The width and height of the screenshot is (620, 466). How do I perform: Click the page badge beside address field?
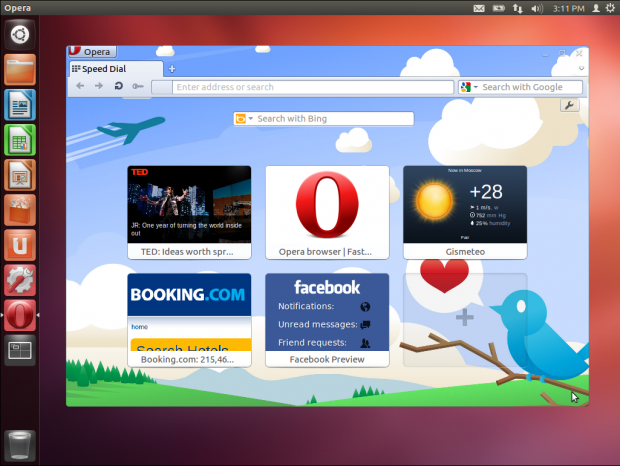[x=162, y=87]
